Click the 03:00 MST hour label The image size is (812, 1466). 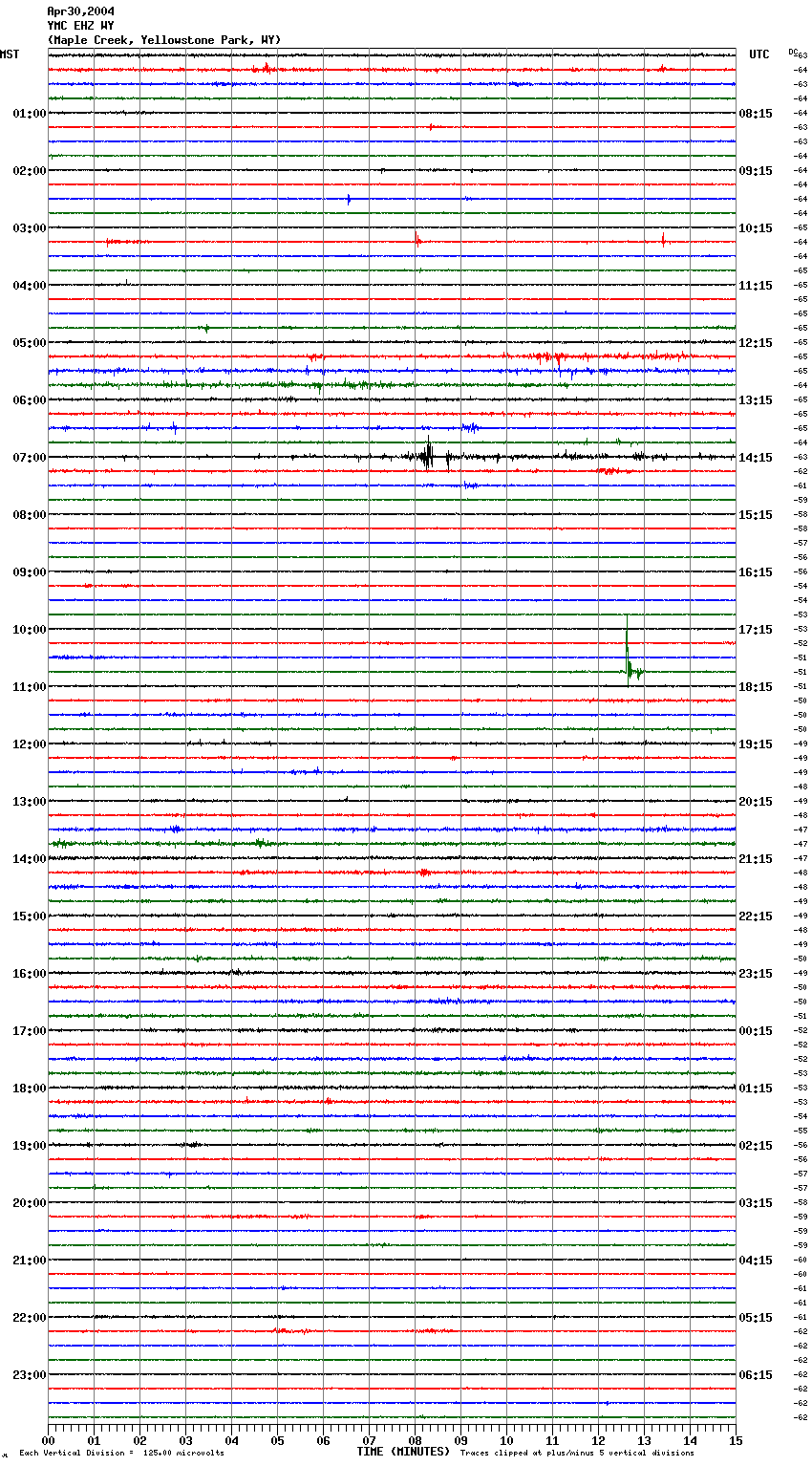pos(30,227)
